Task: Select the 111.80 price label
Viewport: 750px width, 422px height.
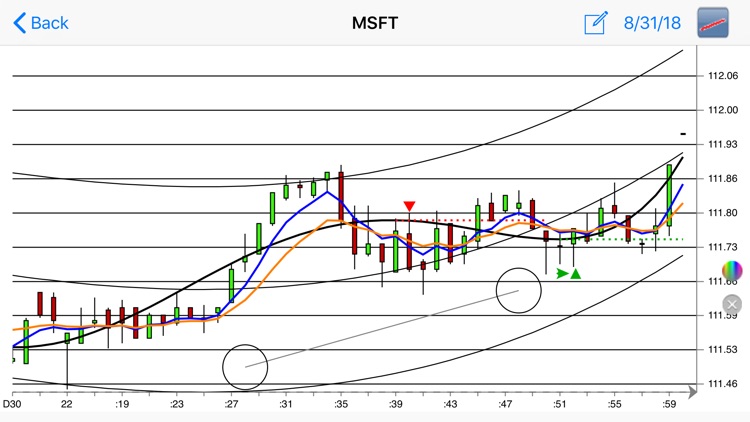Action: (723, 213)
